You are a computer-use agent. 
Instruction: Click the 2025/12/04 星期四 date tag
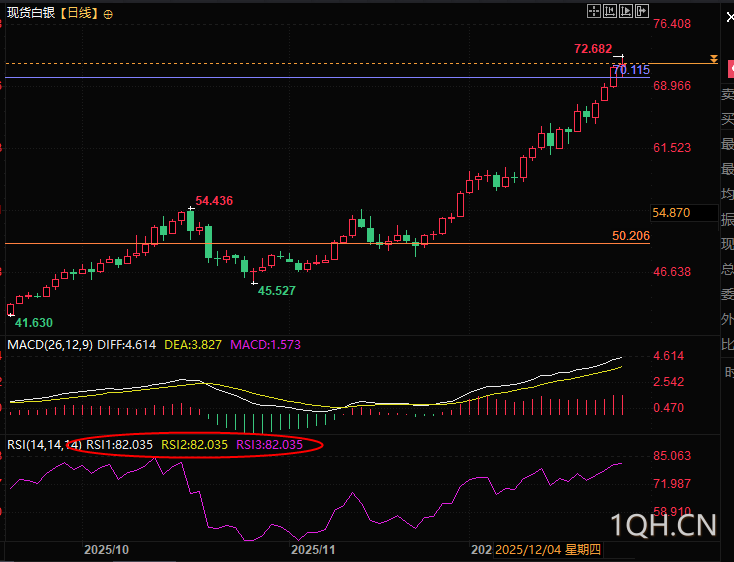coord(548,549)
